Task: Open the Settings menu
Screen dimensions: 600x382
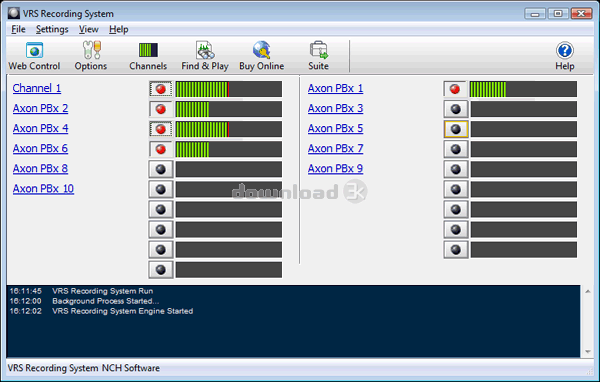Action: coord(52,29)
